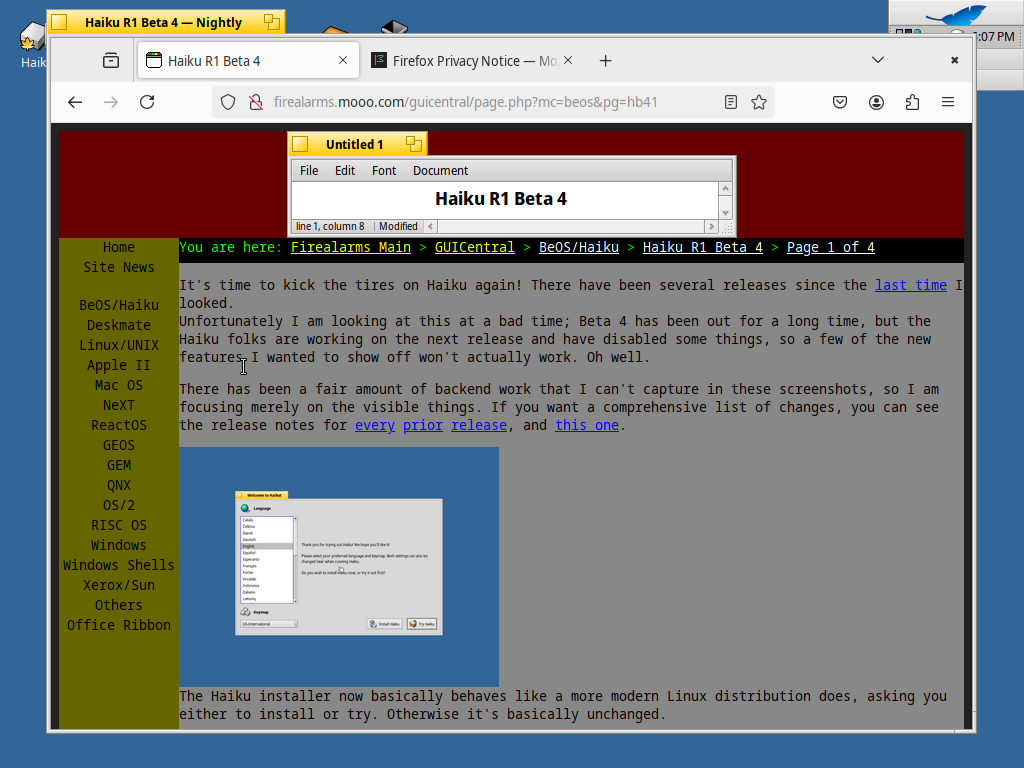Click the scroll up arrow in Untitled 1
This screenshot has width=1024, height=768.
[x=725, y=188]
